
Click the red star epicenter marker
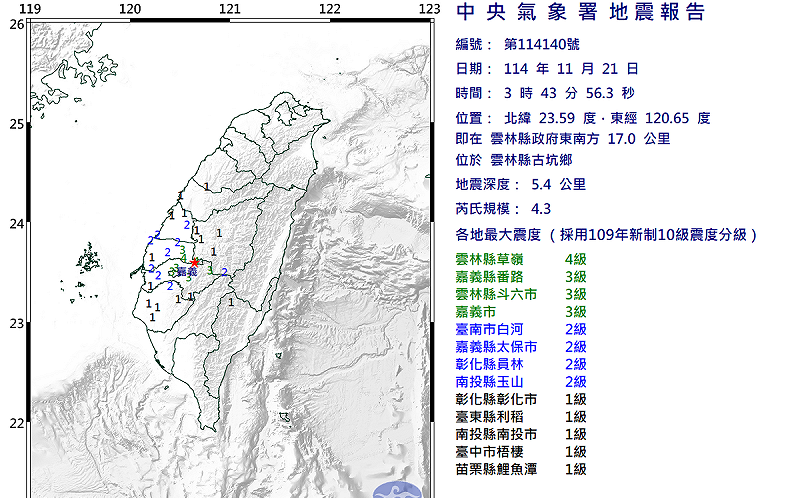pos(194,262)
